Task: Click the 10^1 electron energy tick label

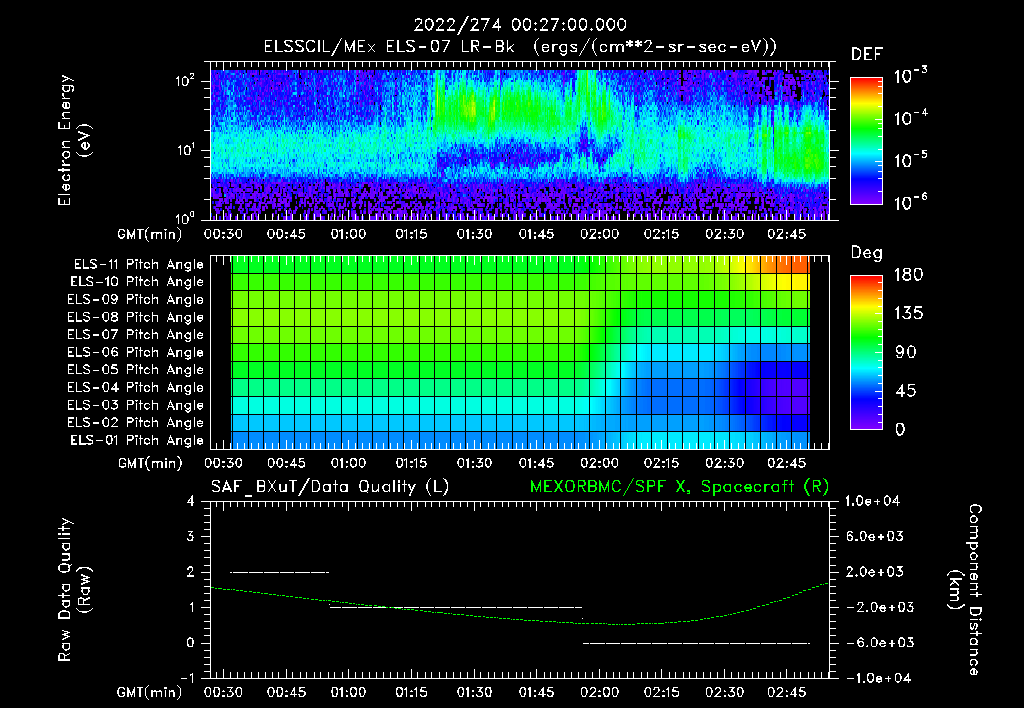Action: [x=185, y=150]
